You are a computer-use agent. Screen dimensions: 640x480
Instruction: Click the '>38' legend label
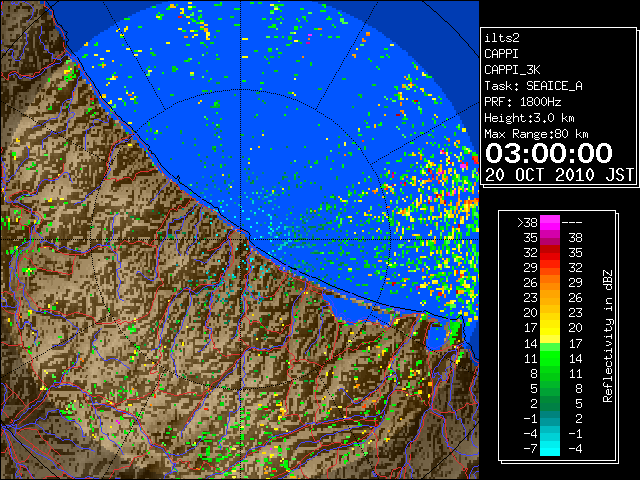[527, 223]
